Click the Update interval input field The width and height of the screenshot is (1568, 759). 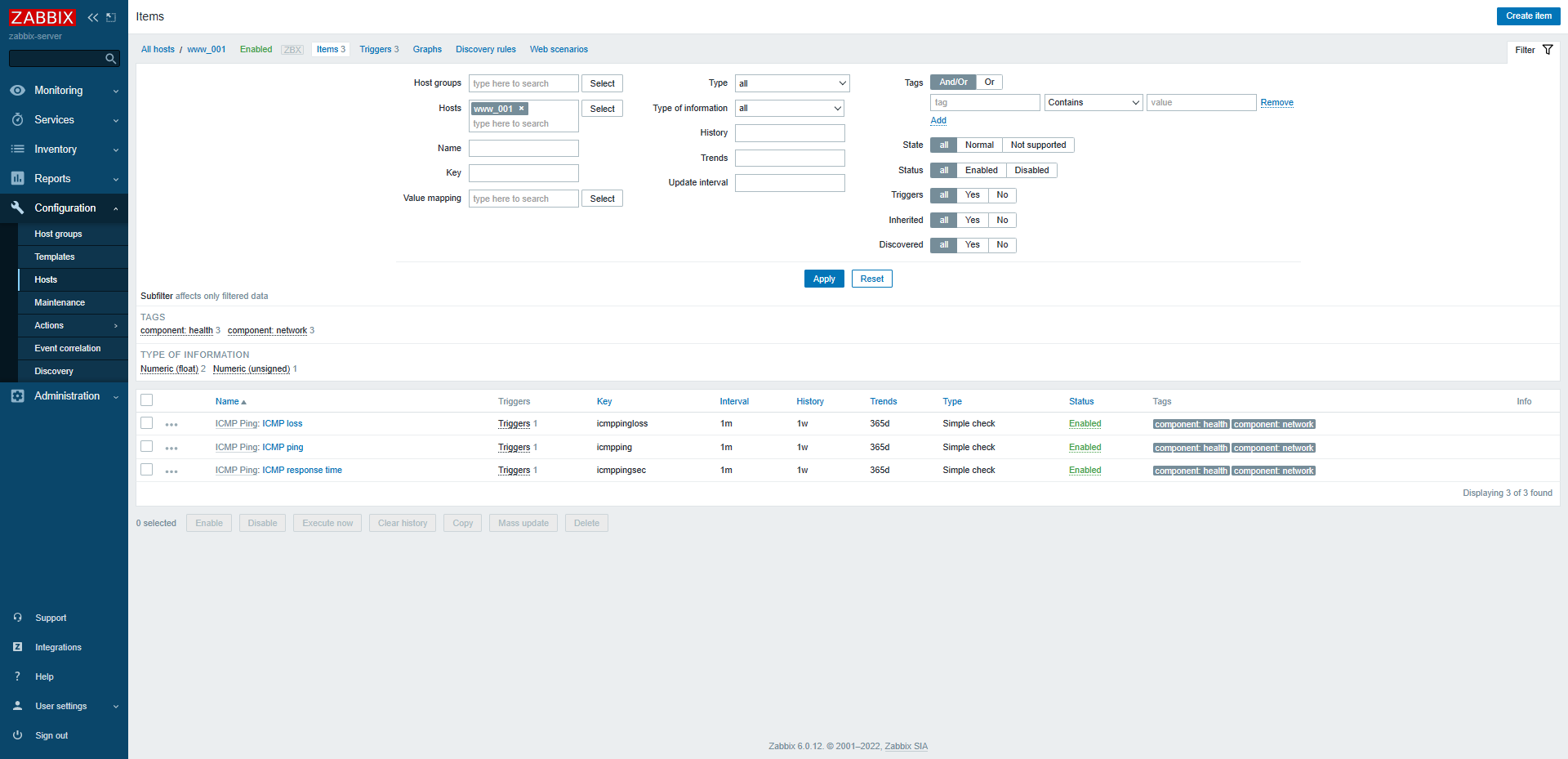pos(790,183)
